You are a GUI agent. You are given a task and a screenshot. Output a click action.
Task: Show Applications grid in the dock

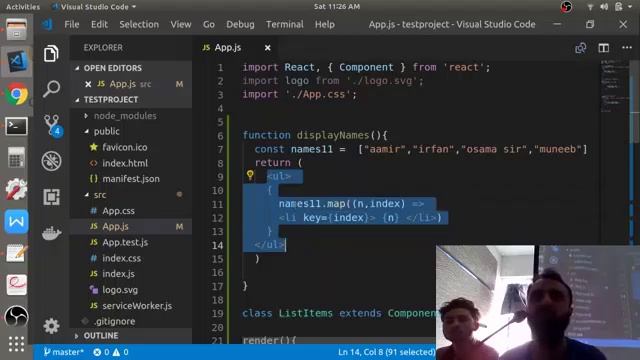pos(16,344)
